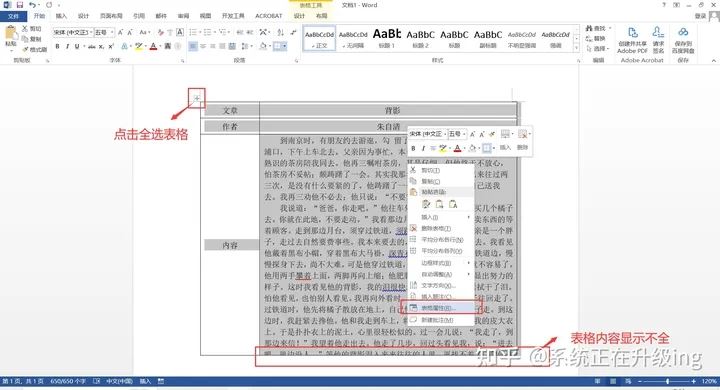The width and height of the screenshot is (720, 390).
Task: Click Copy (复制) in the ribbon clipboard group
Action: point(32,39)
